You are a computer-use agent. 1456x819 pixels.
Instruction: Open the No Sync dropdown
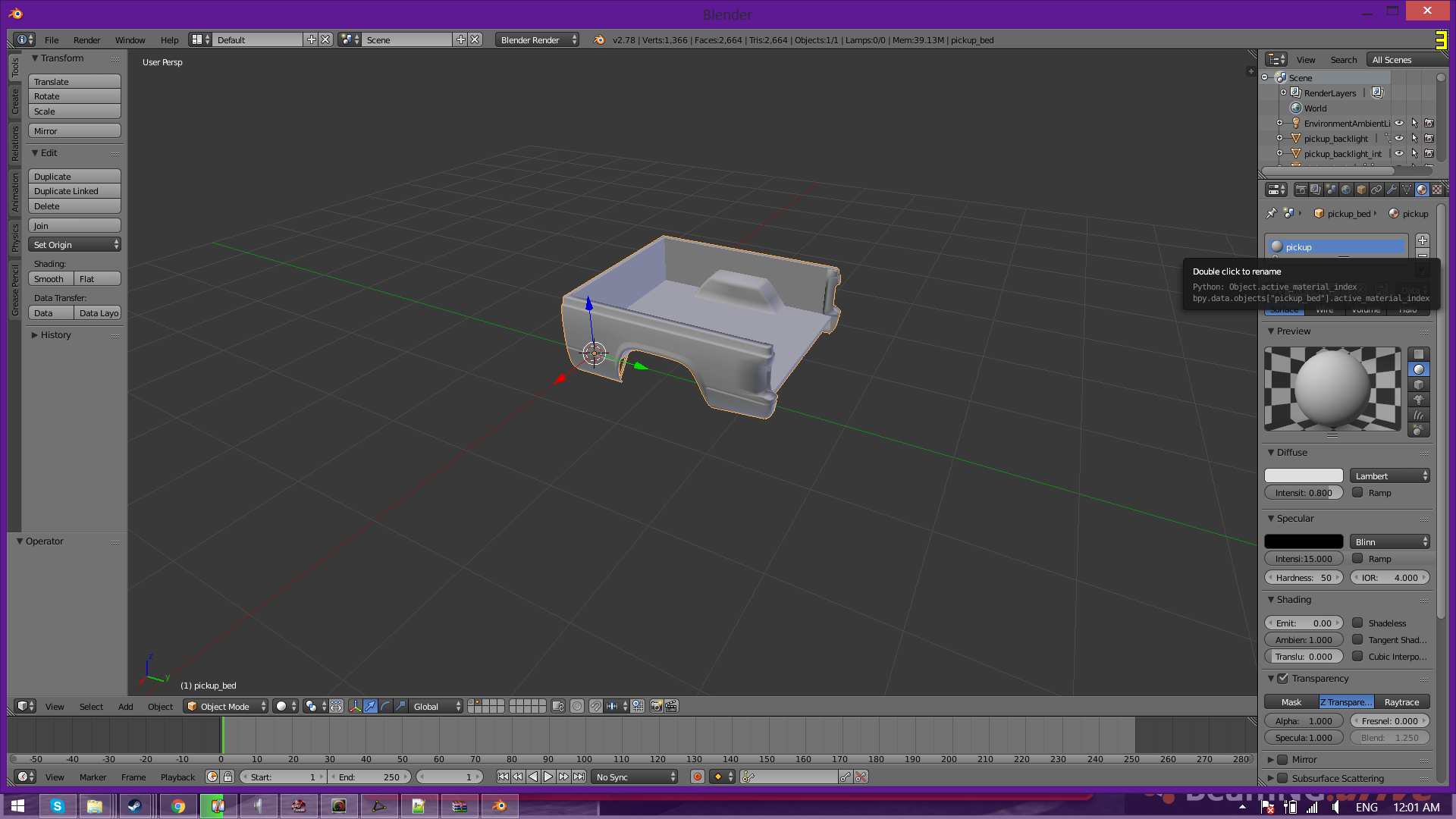[x=635, y=777]
